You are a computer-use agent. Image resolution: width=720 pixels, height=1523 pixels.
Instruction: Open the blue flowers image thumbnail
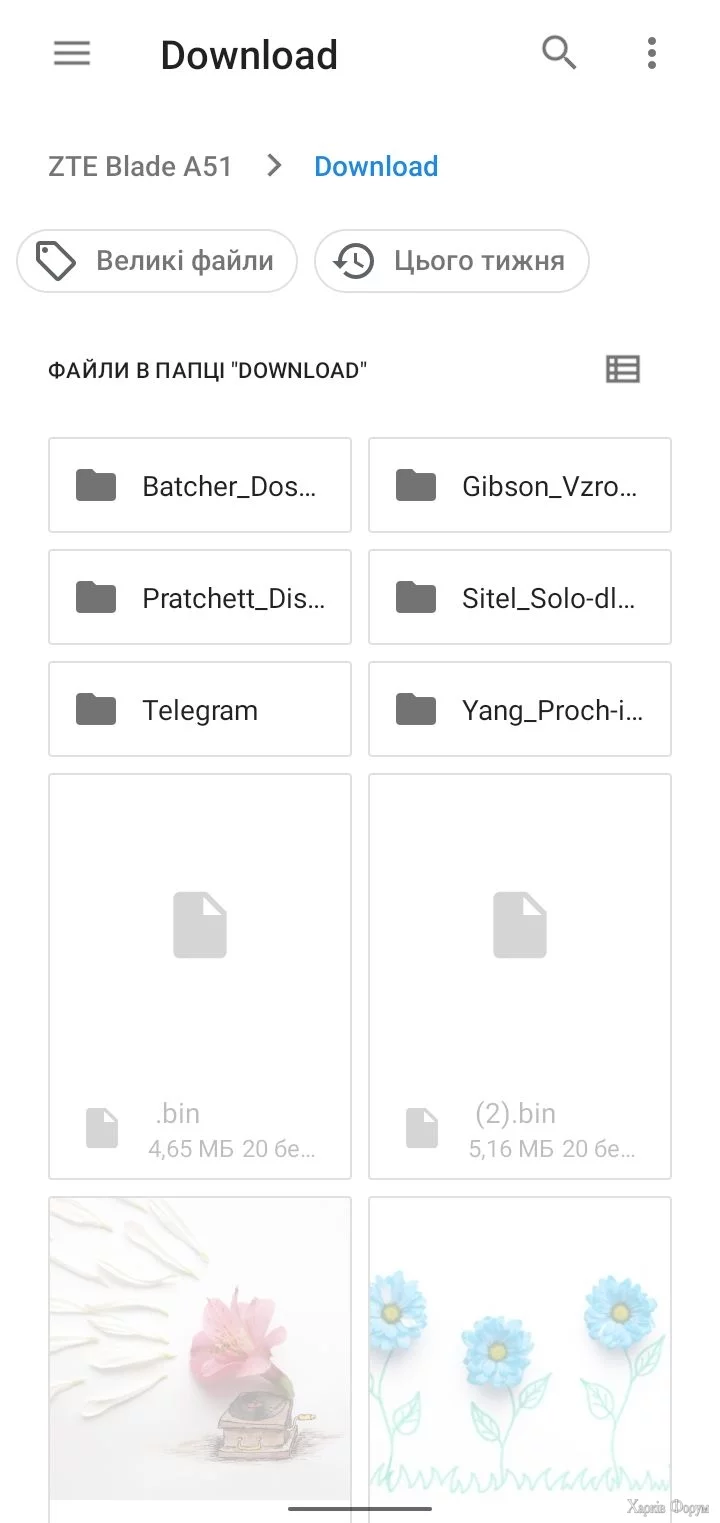(x=520, y=1348)
